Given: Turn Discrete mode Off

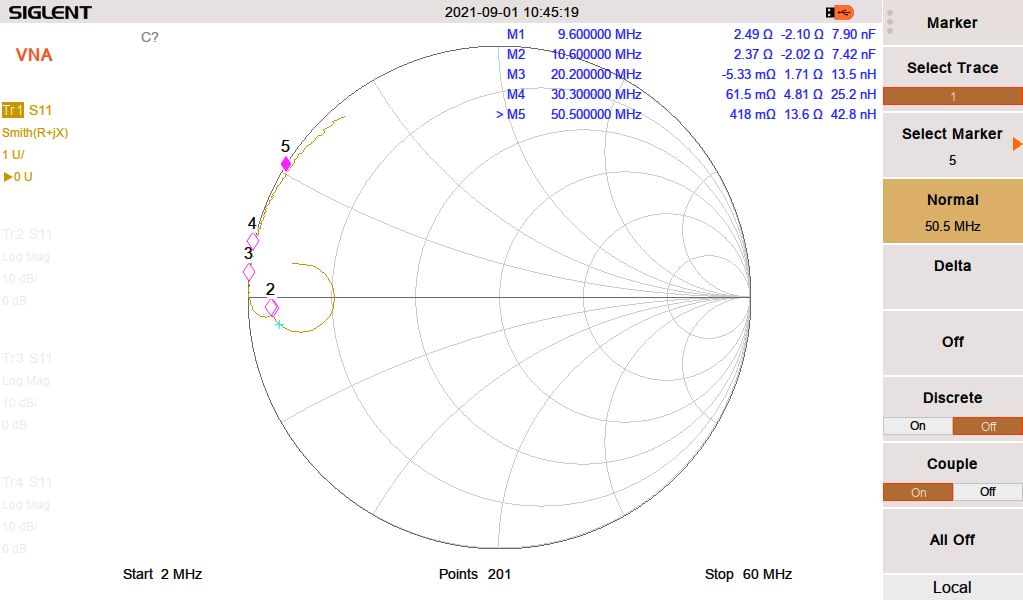Looking at the screenshot, I should (988, 426).
